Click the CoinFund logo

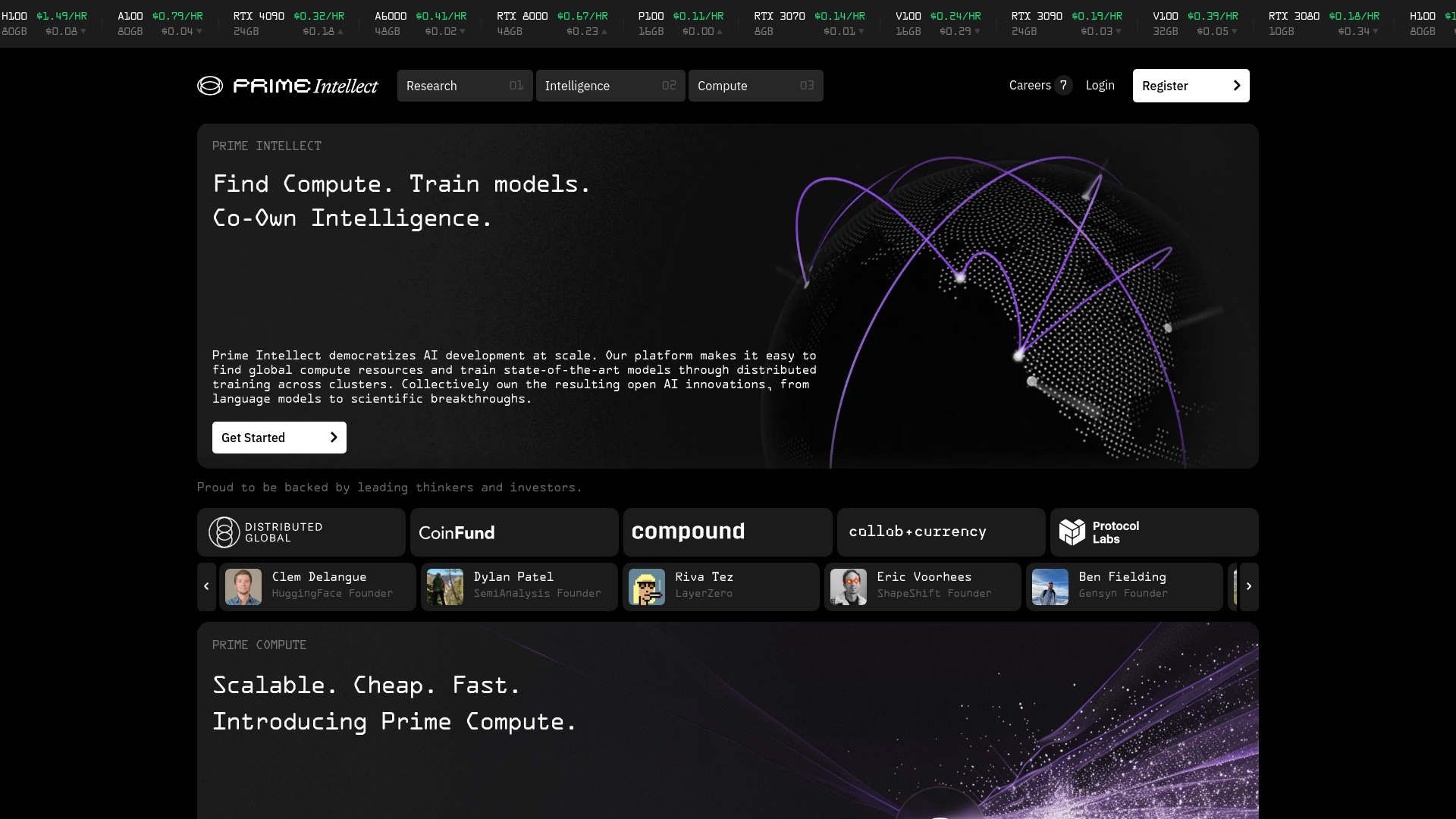pyautogui.click(x=456, y=532)
